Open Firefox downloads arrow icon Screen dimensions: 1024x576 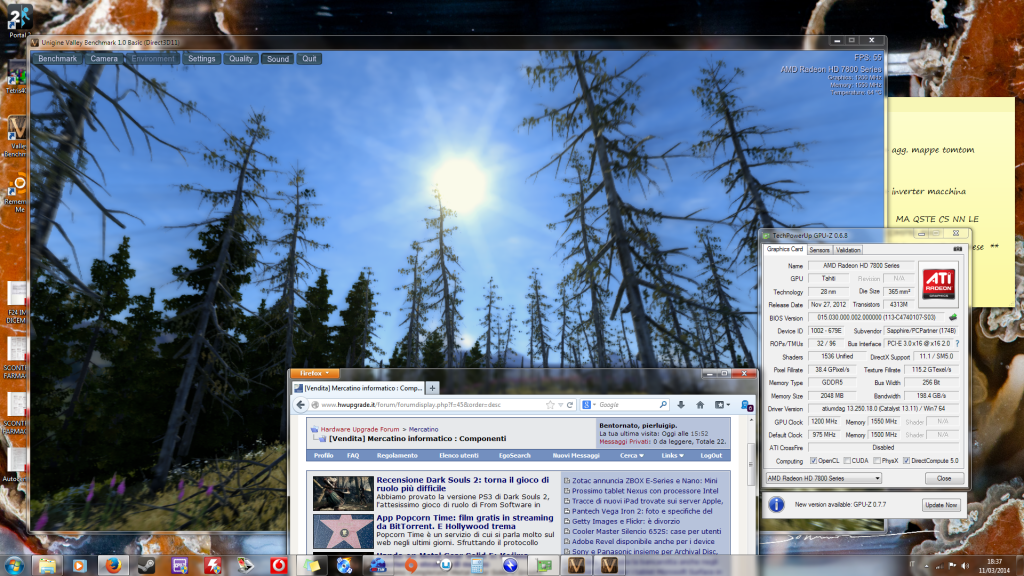click(x=679, y=405)
